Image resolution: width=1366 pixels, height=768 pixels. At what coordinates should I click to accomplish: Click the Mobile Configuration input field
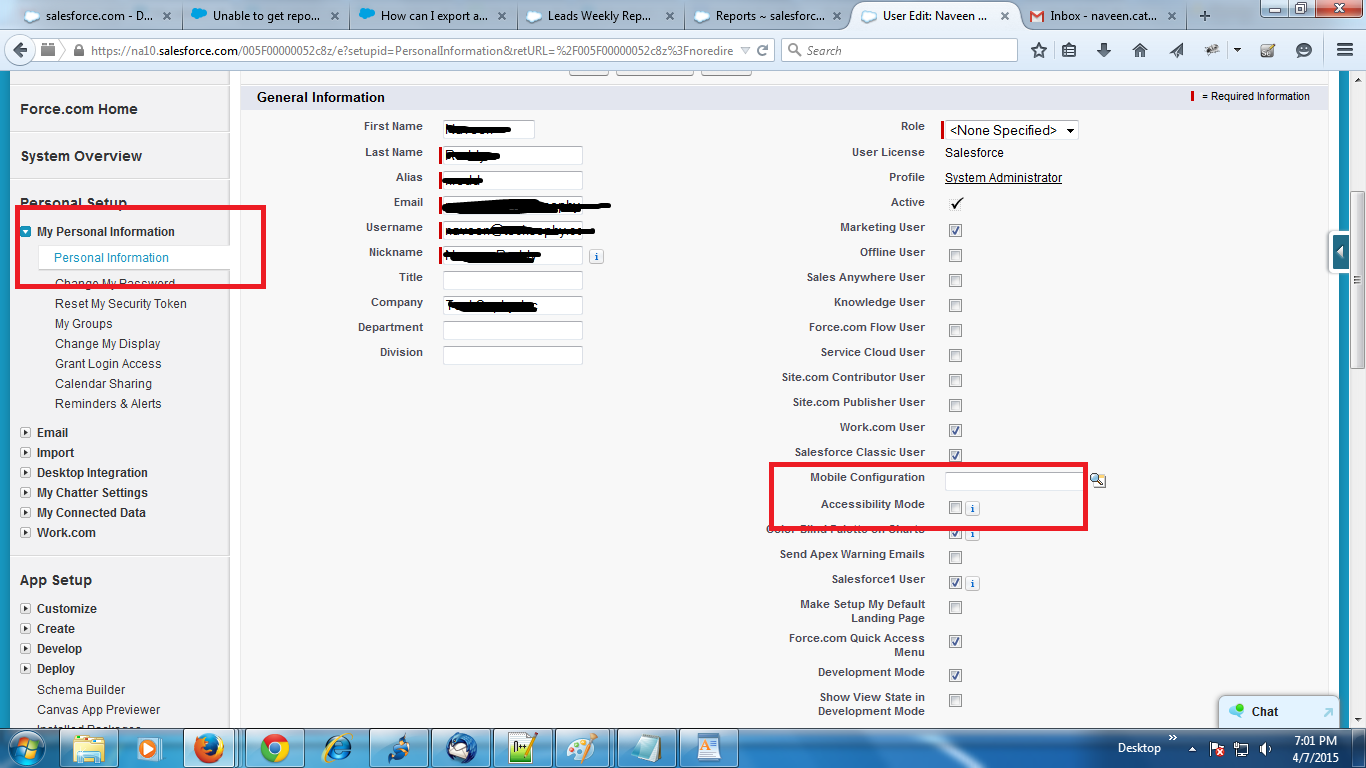coord(1015,481)
